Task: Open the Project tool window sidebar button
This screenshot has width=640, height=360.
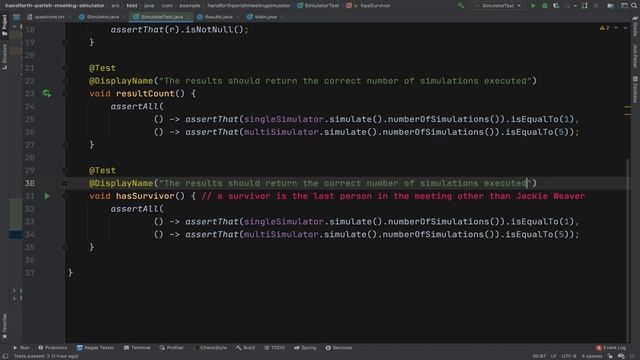Action: pos(4,25)
